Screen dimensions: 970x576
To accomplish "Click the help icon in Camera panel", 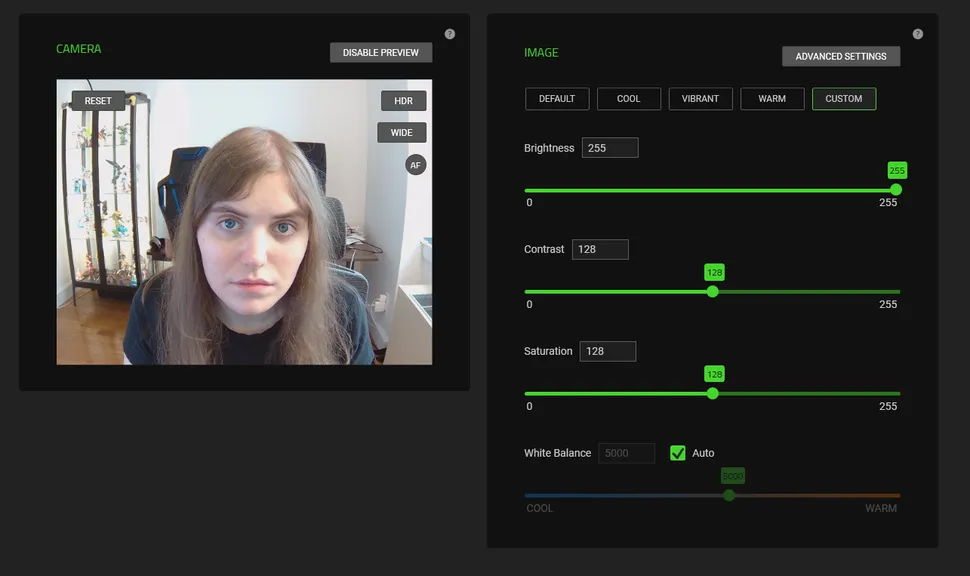I will click(450, 34).
